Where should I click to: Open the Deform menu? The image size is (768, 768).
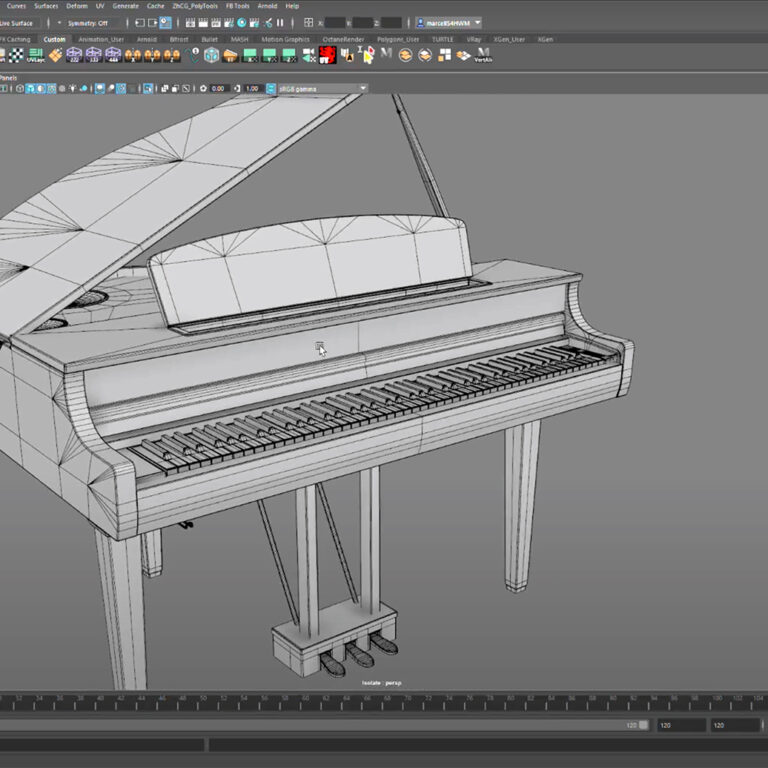(77, 6)
